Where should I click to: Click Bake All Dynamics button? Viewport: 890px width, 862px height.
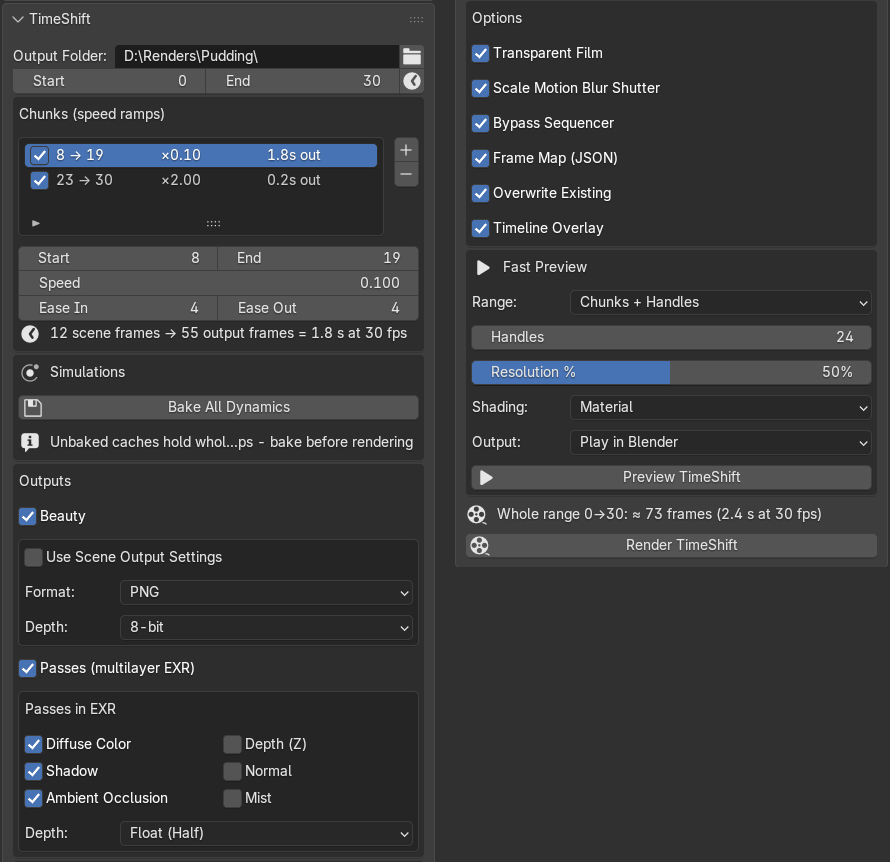click(x=219, y=407)
